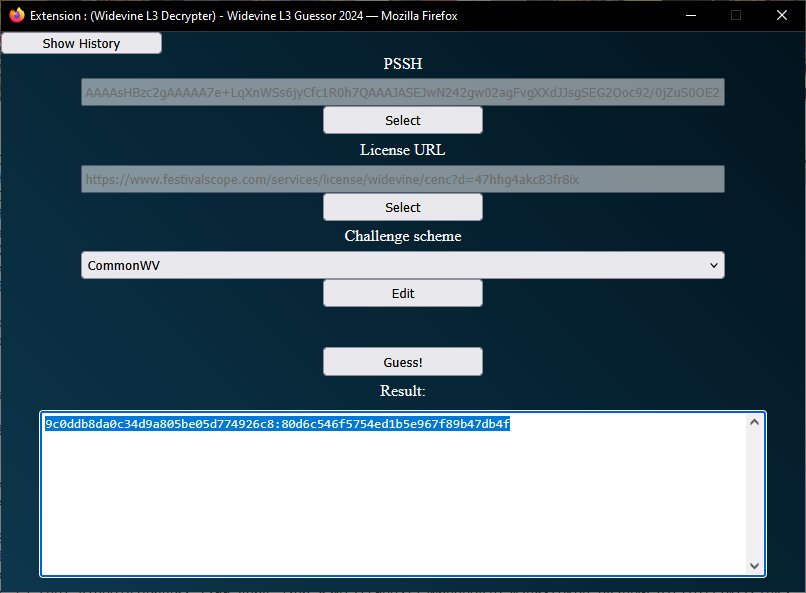Close the Widevine L3 Guessor window
This screenshot has width=806, height=593.
pos(781,15)
